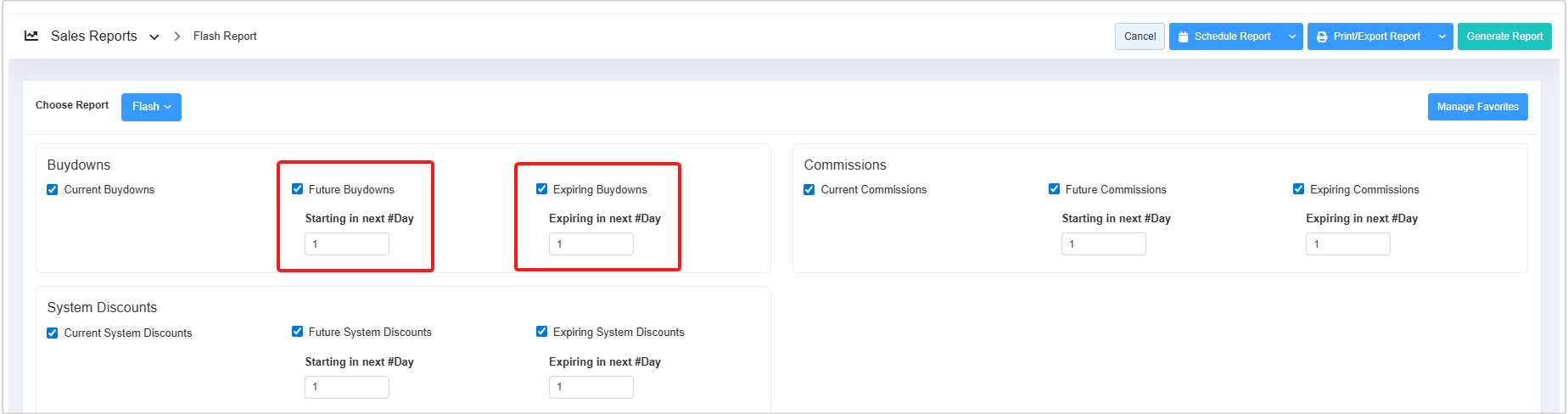Click the calendar icon on Schedule Report

1183,36
